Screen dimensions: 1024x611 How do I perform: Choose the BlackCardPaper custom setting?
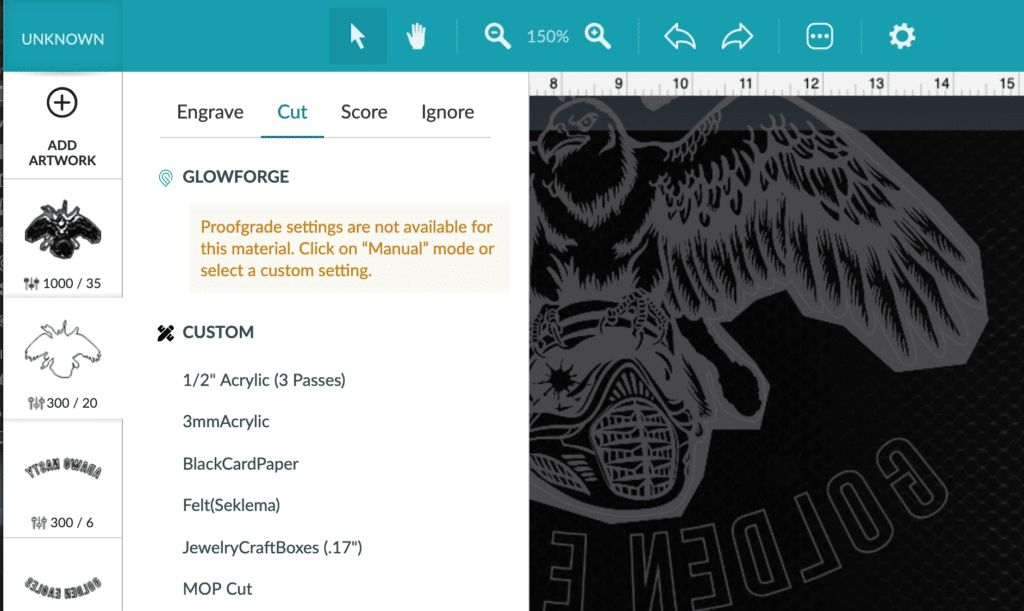coord(240,463)
